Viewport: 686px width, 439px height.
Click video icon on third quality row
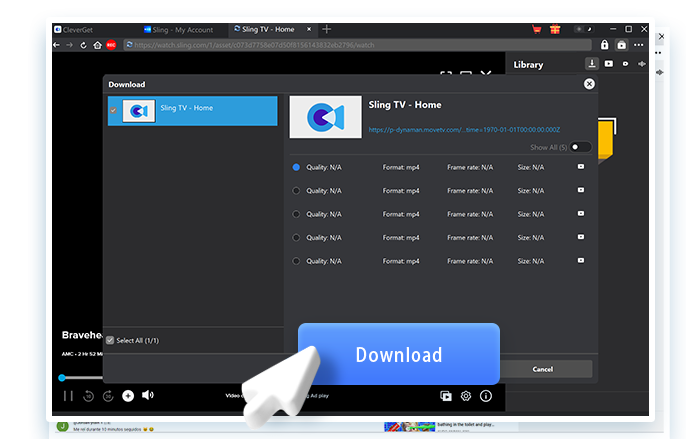[x=581, y=214]
